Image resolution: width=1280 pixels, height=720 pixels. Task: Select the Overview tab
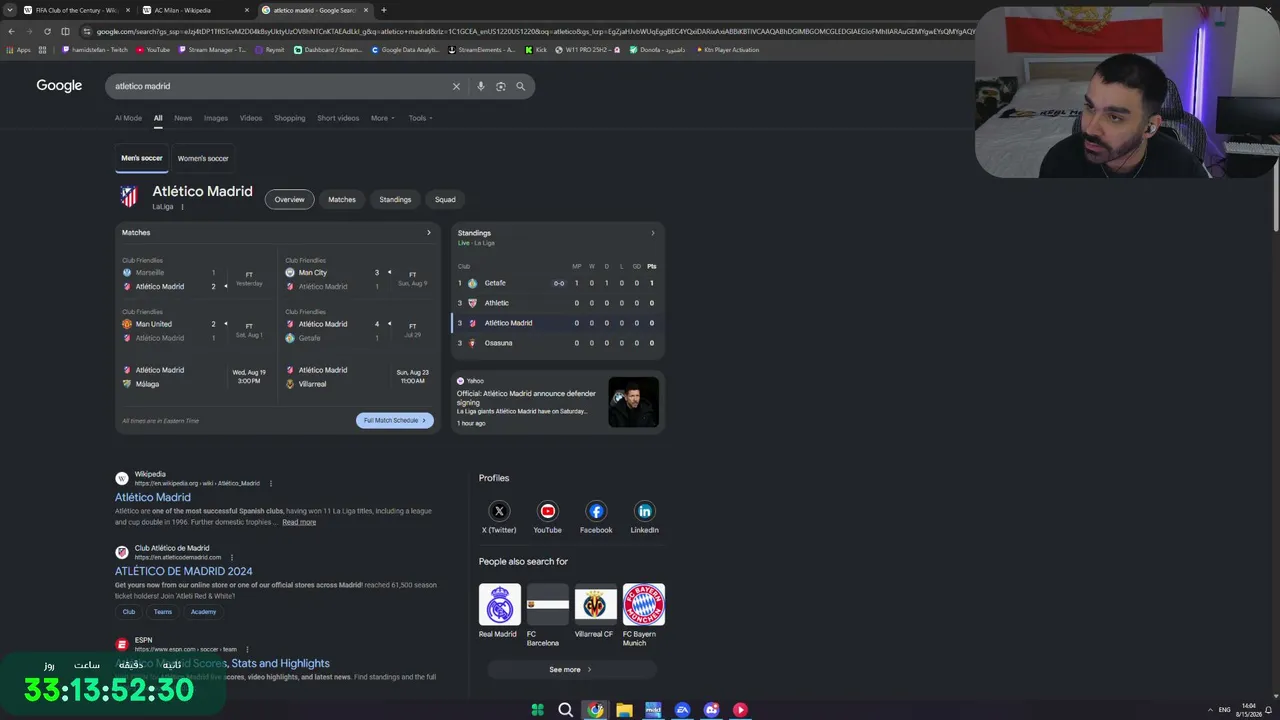[x=290, y=200]
